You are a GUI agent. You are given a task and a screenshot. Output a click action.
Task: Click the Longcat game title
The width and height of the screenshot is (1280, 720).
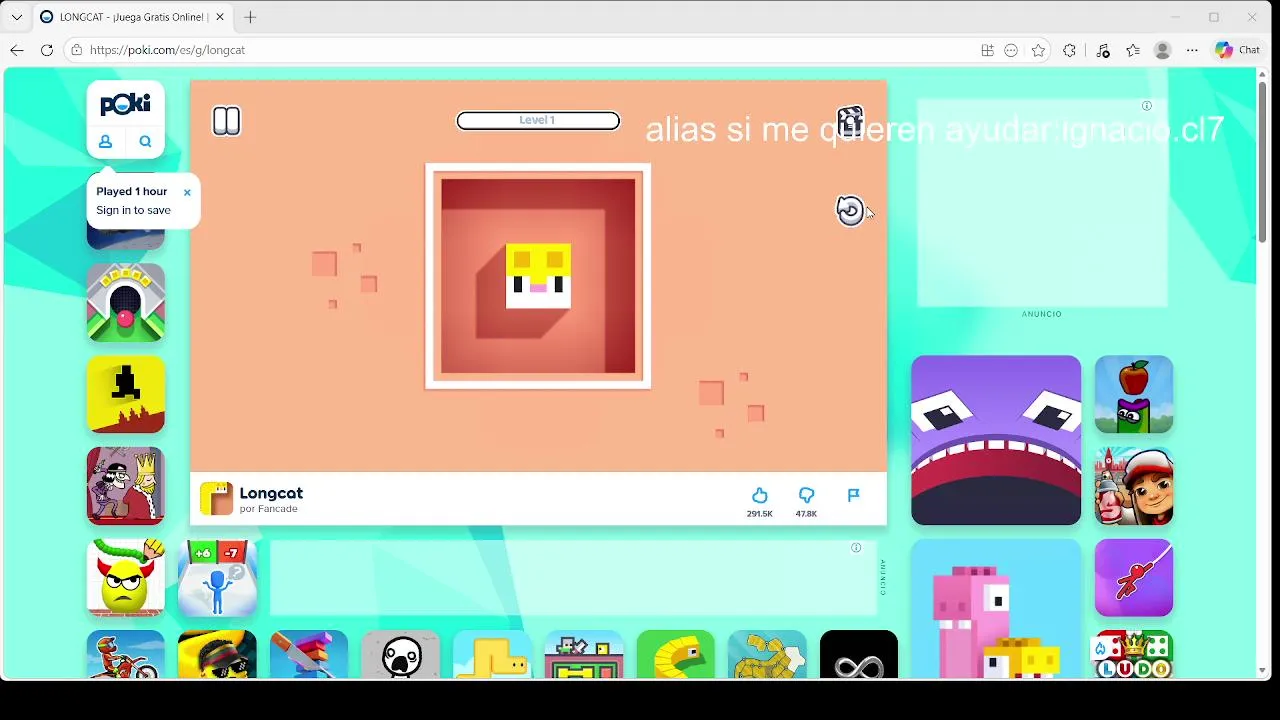(271, 493)
